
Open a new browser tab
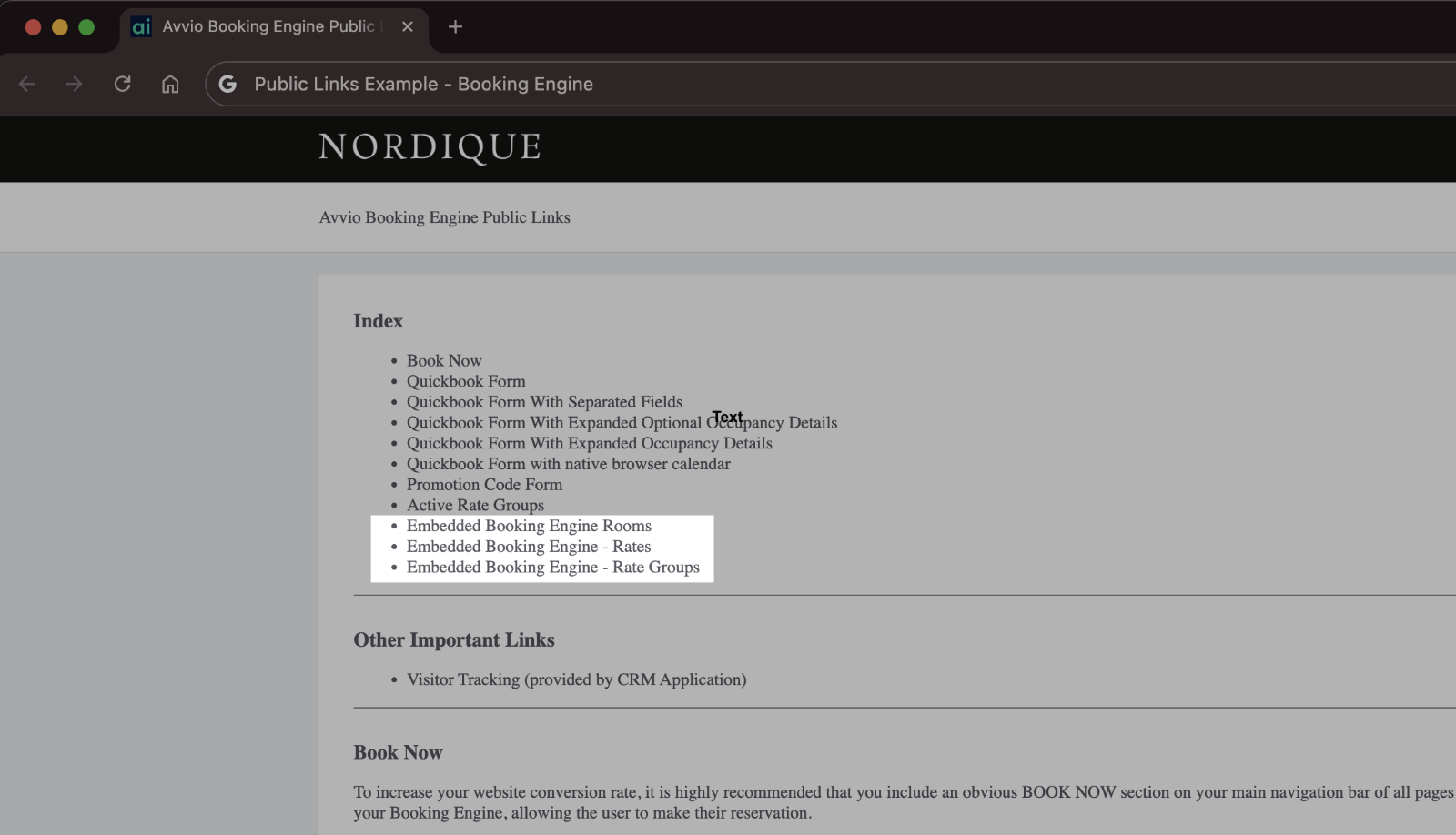(455, 26)
